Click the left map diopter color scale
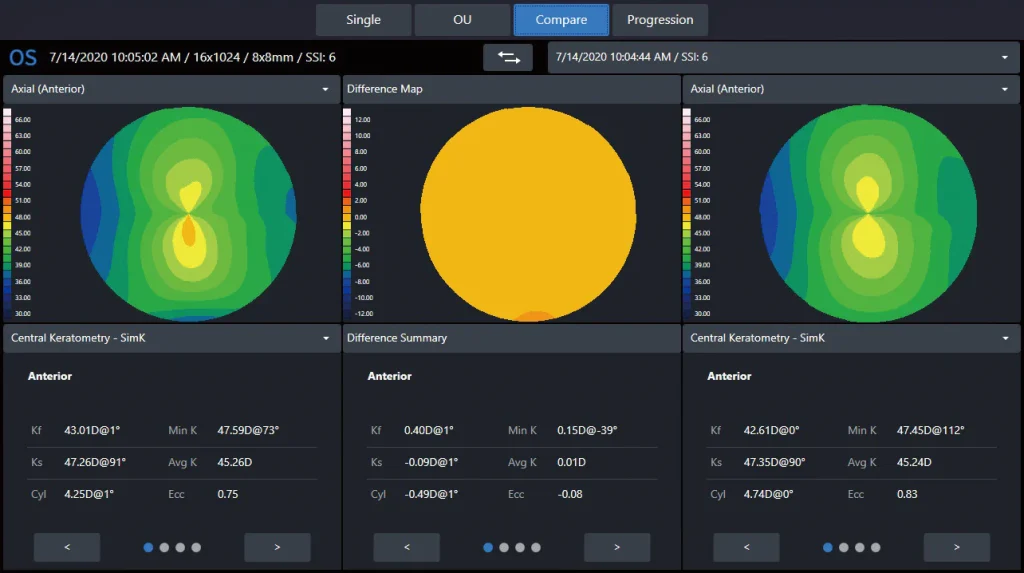 pos(8,212)
